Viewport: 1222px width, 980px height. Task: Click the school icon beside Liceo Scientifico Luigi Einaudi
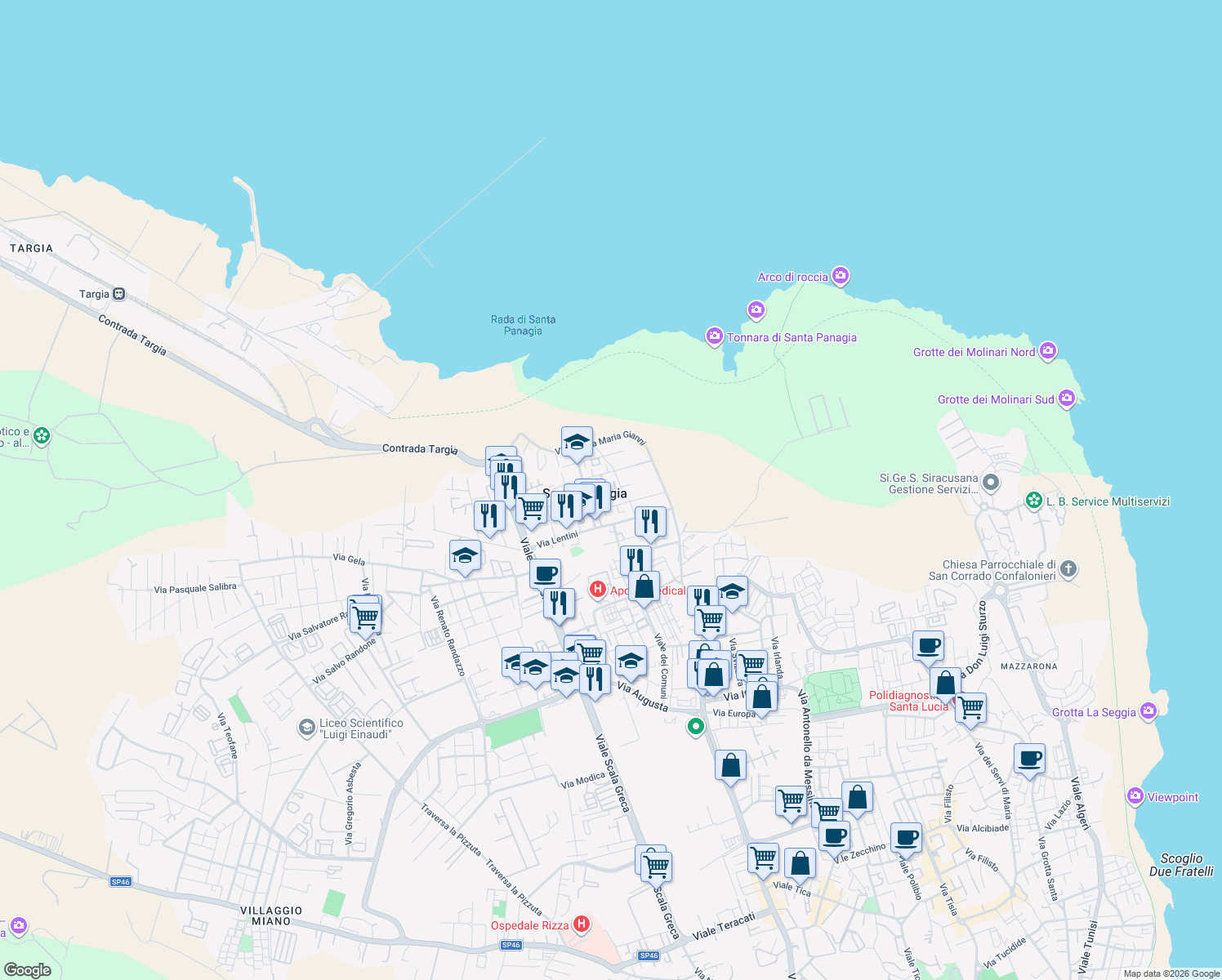pos(306,725)
